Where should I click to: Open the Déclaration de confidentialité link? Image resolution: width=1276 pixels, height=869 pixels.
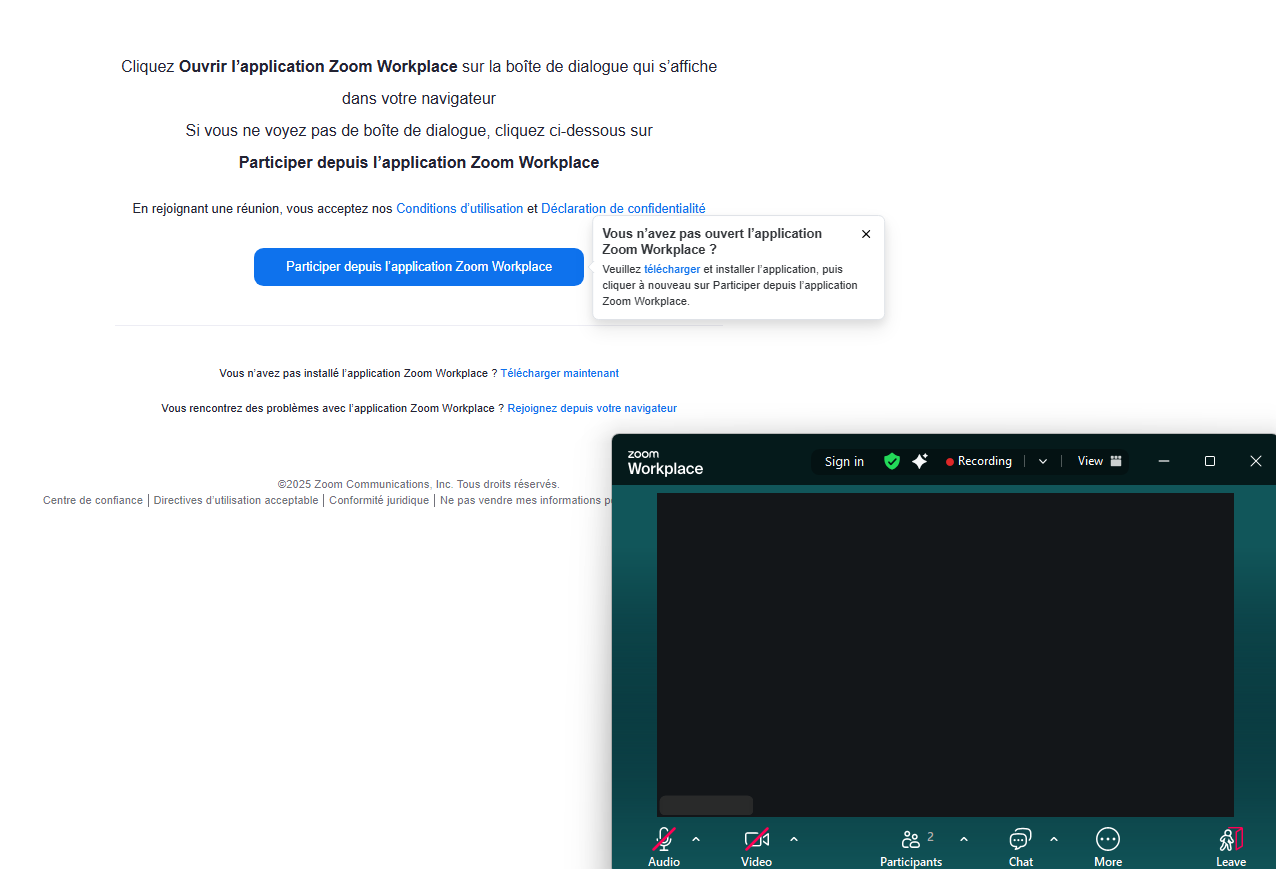(623, 209)
